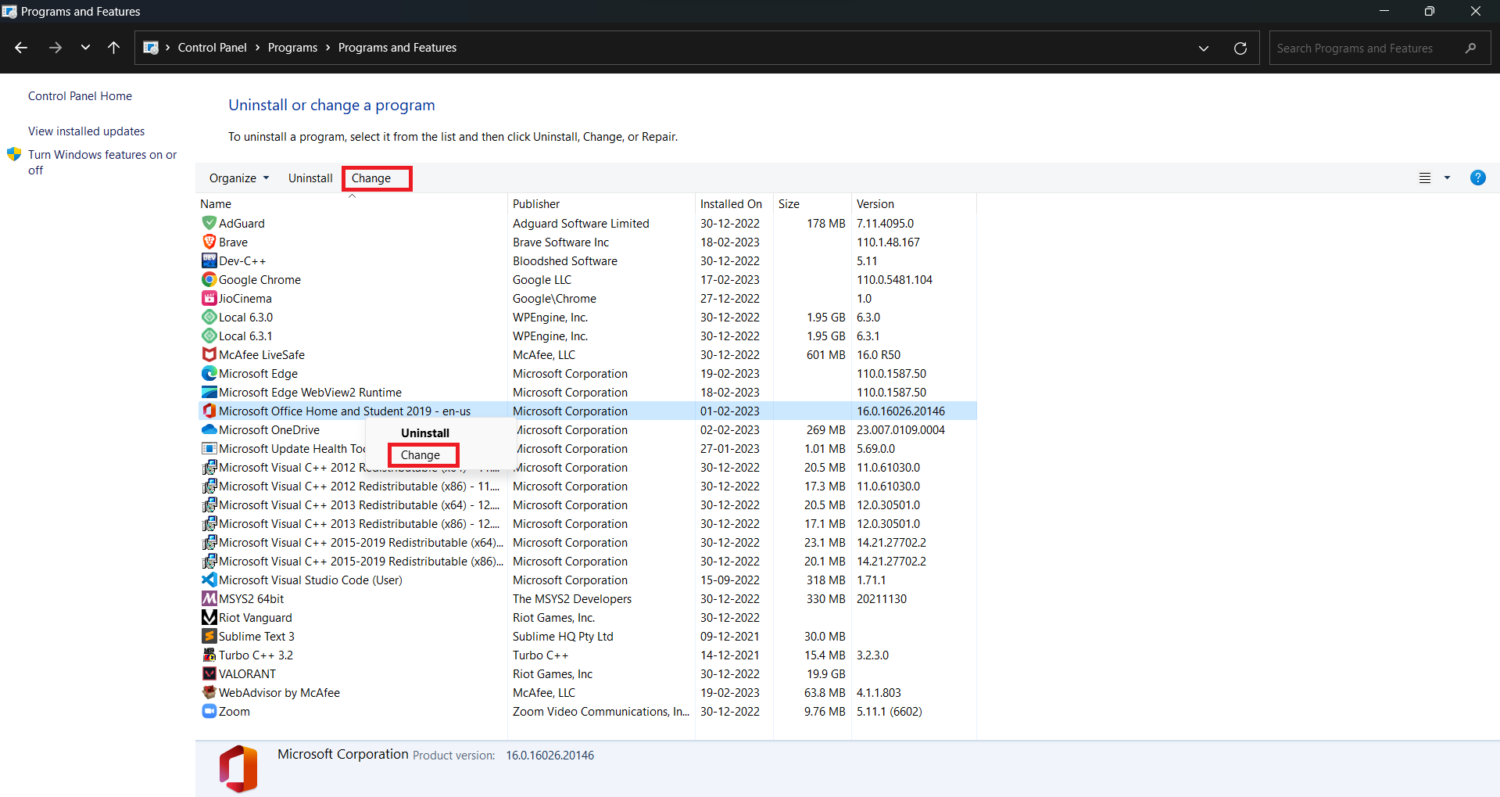
Task: Click Zoom Video Communications publisher cell
Action: point(601,711)
